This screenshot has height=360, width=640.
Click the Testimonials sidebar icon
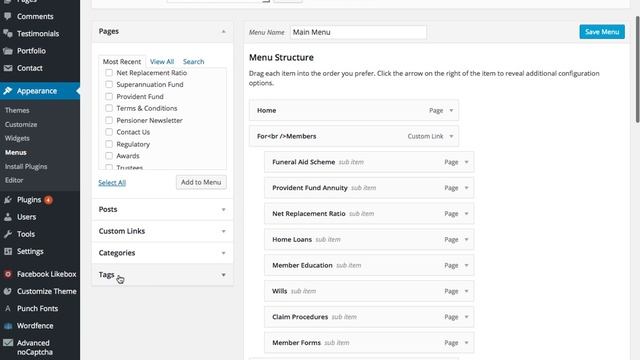[8, 33]
